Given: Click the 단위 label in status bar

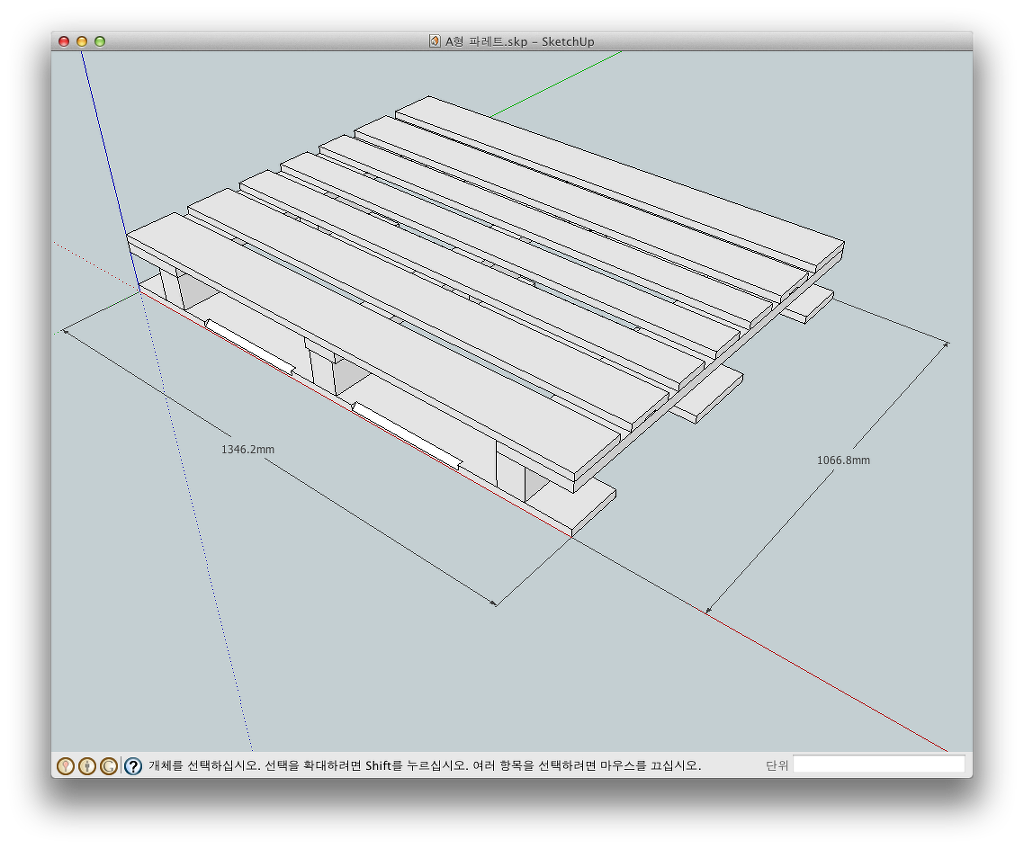Looking at the screenshot, I should [x=776, y=765].
